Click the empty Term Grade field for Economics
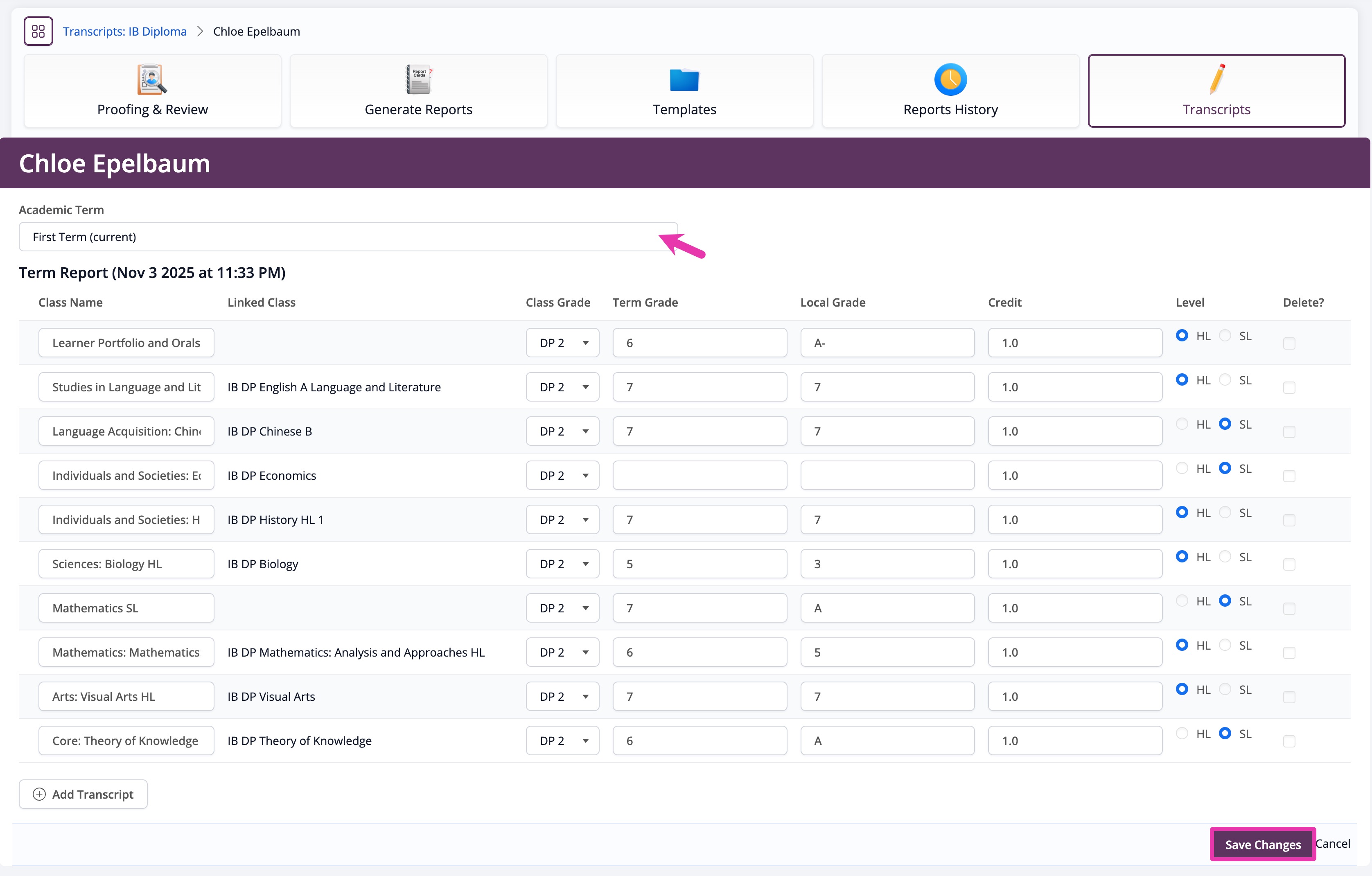 click(699, 475)
